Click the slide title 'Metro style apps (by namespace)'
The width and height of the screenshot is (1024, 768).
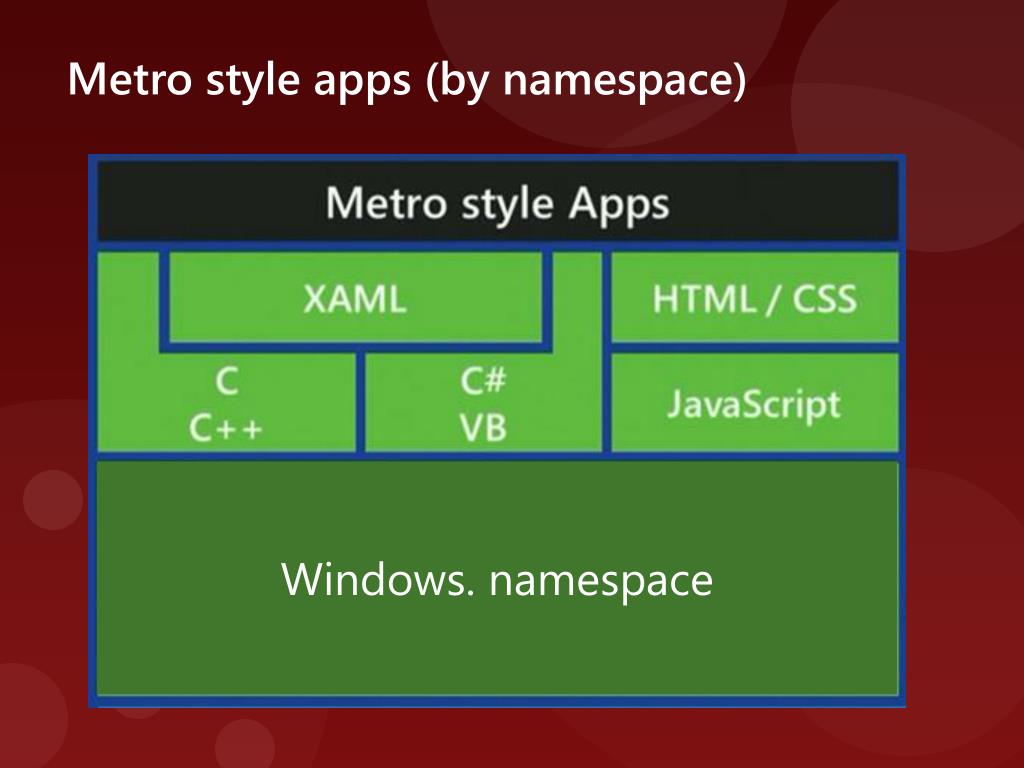[406, 80]
